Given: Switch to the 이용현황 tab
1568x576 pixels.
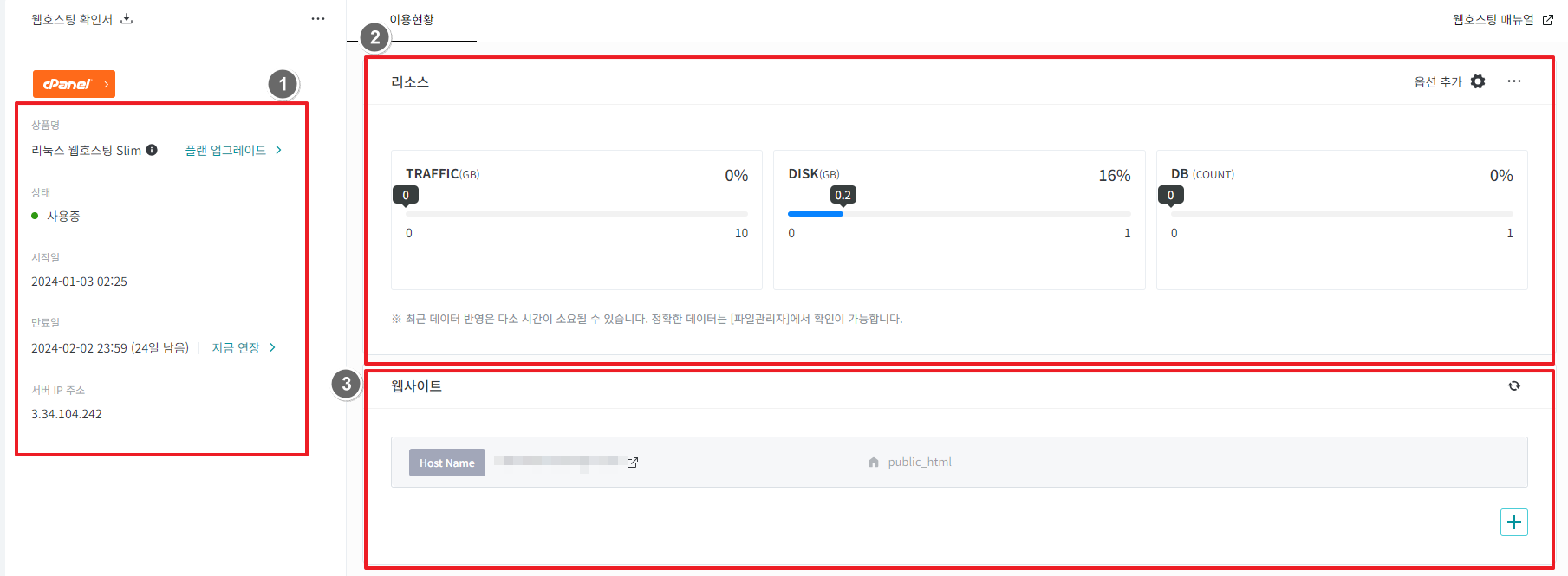Looking at the screenshot, I should (412, 20).
